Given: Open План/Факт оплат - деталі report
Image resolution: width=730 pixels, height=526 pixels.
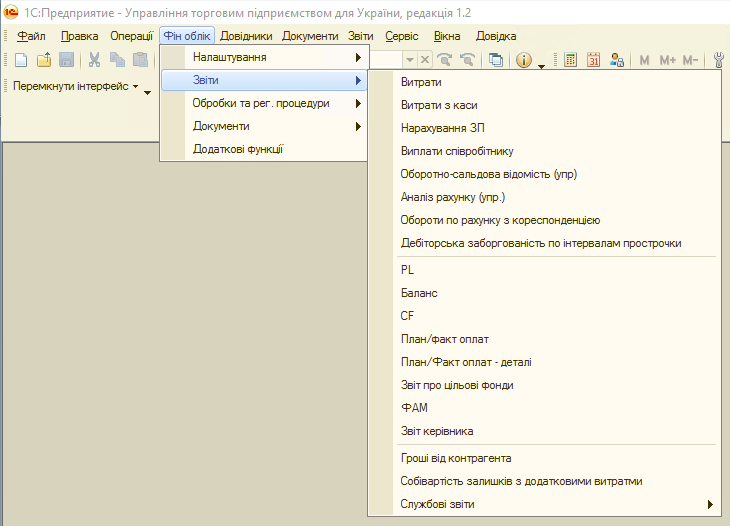Looking at the screenshot, I should point(556,362).
